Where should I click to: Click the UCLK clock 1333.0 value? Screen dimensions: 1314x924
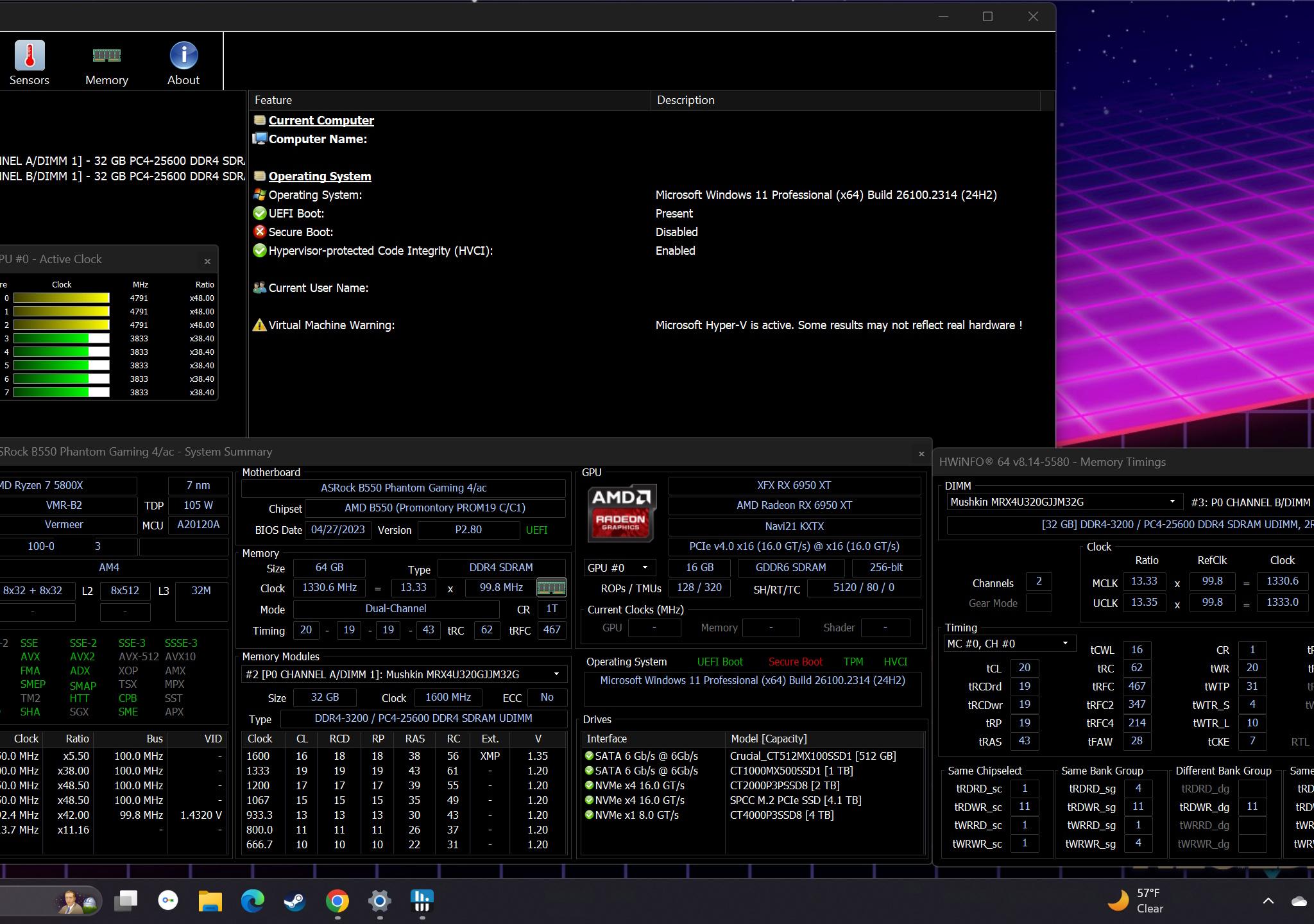point(1282,602)
